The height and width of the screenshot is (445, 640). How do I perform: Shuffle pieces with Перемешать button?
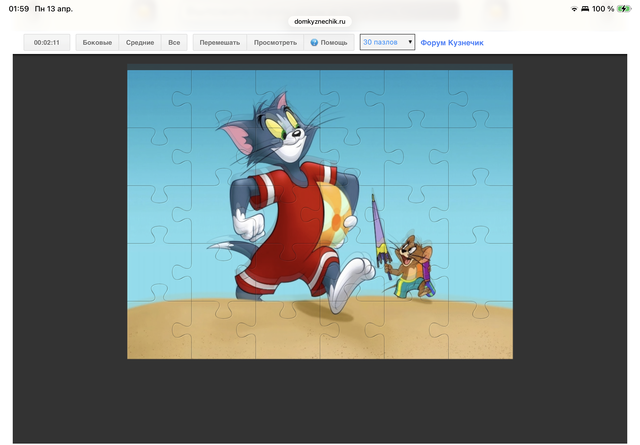(219, 43)
